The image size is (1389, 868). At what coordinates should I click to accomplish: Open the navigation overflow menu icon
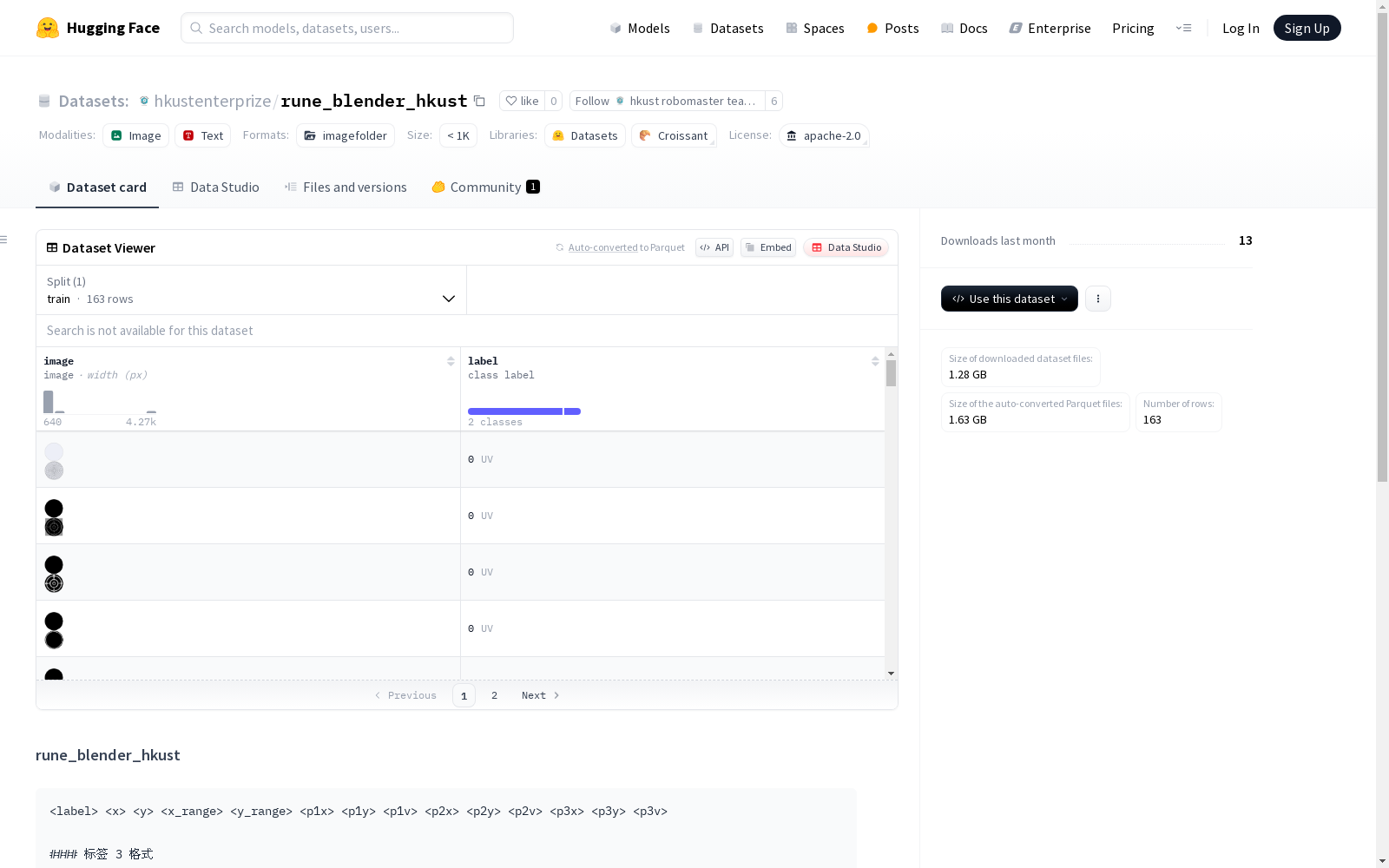click(1183, 28)
